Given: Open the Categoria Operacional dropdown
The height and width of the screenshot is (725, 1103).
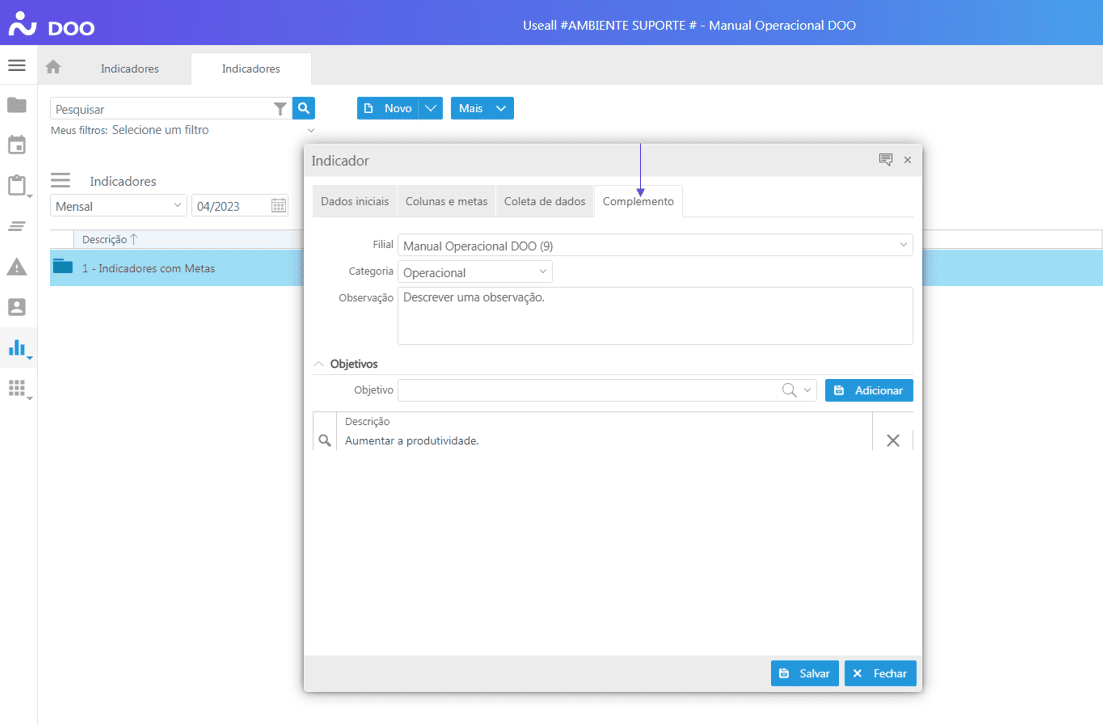Looking at the screenshot, I should (543, 271).
